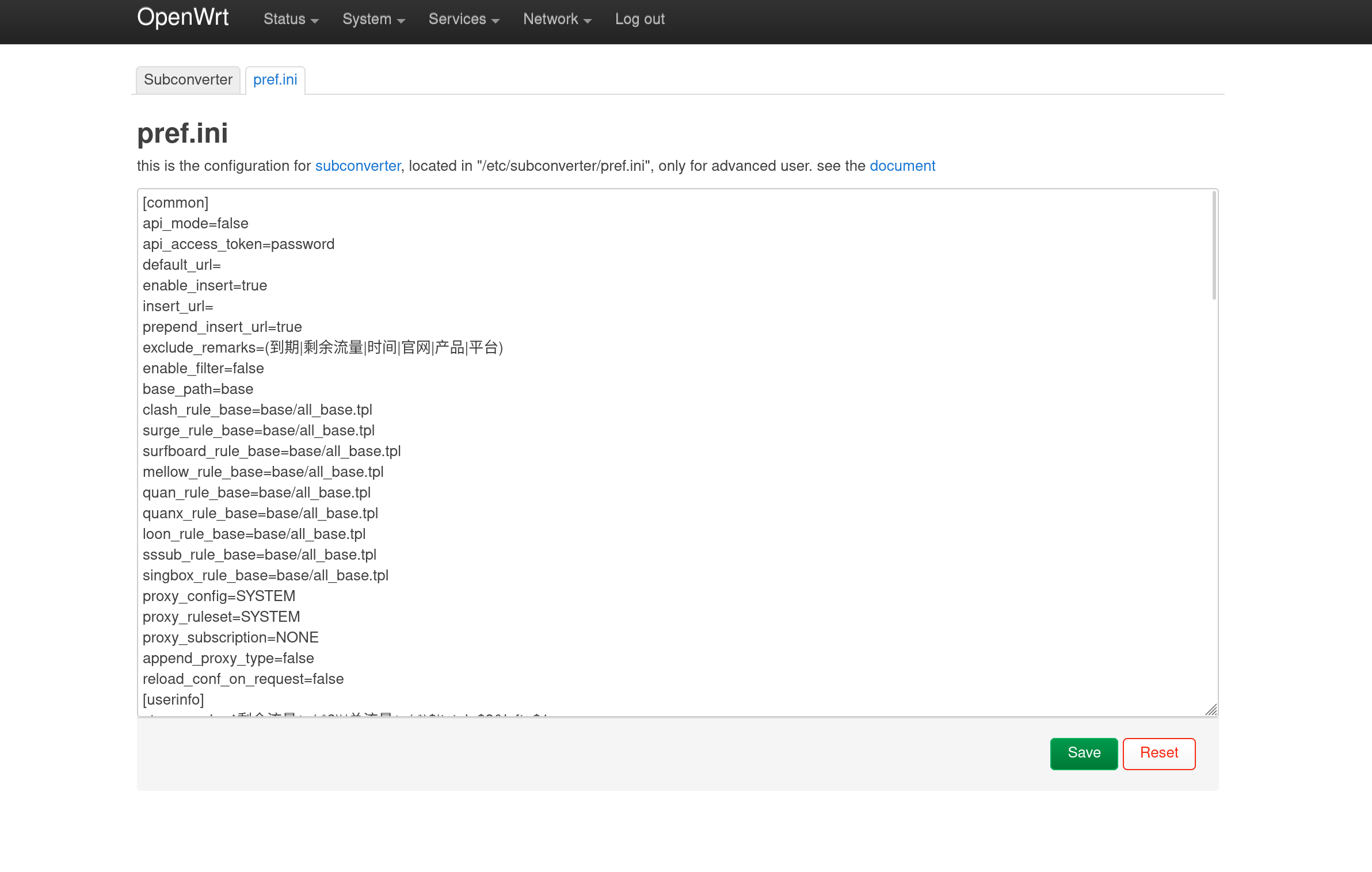Go to OpenWrt home brand link

point(182,17)
